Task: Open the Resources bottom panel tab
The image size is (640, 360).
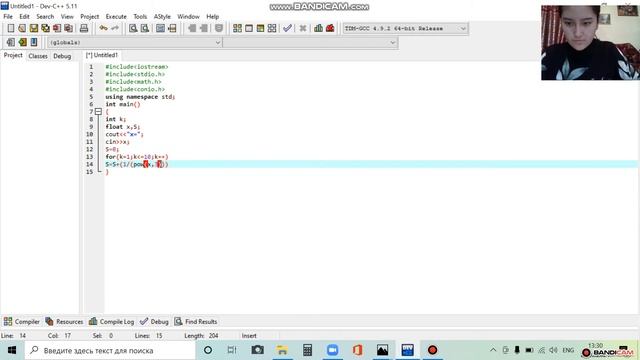Action: tap(64, 322)
